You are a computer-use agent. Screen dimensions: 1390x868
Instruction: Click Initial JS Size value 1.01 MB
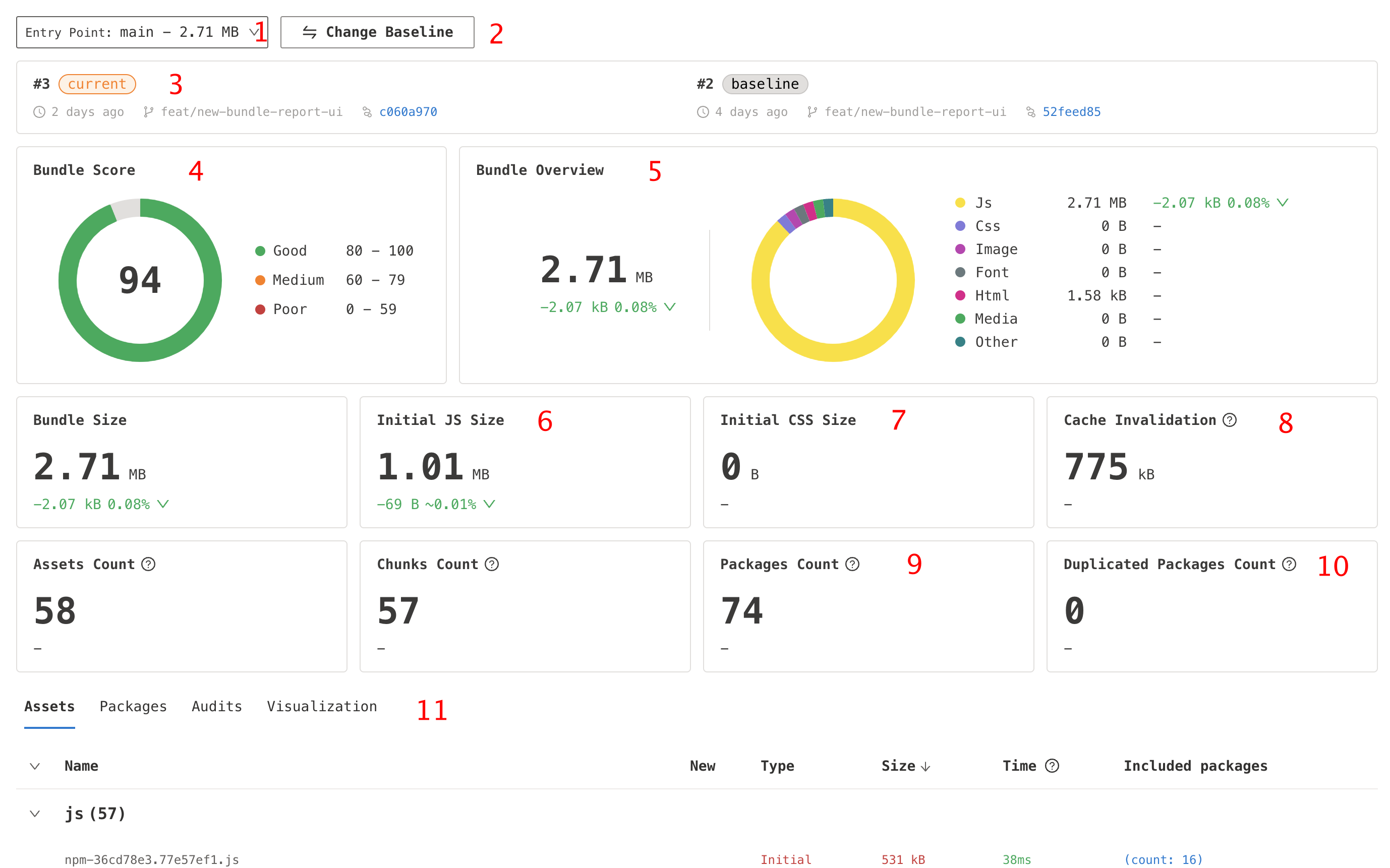[433, 466]
